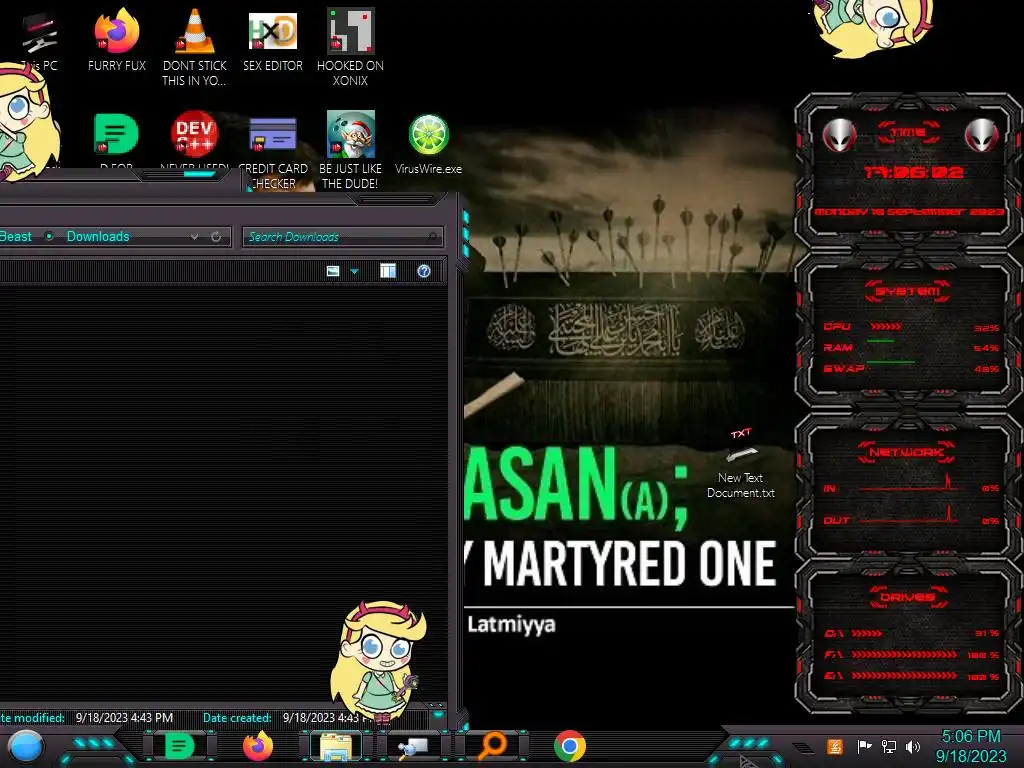Viewport: 1024px width, 768px height.
Task: Click the CPU usage bar in SYSTEM widget
Action: [886, 326]
